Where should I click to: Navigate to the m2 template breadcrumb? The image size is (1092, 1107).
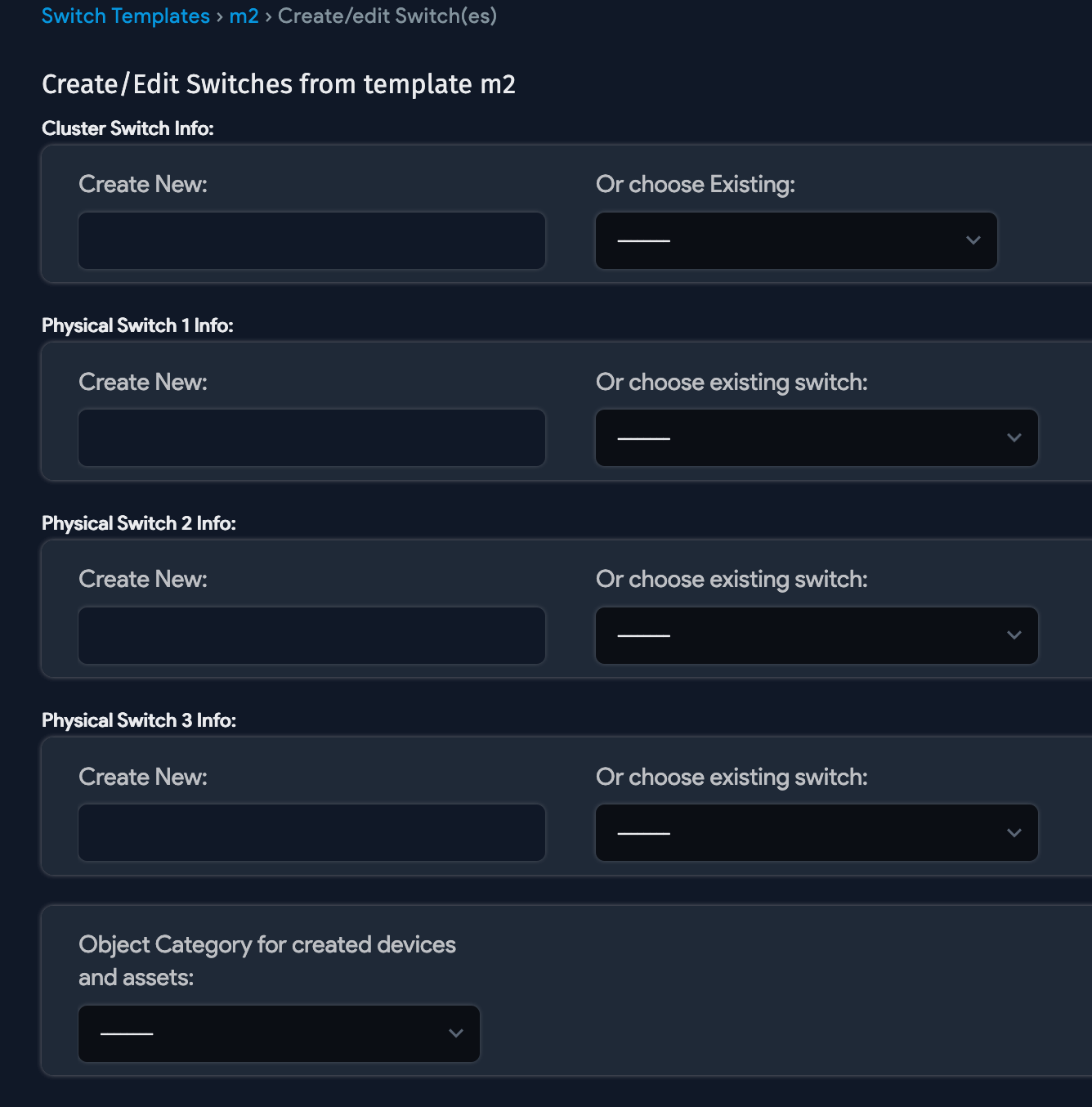pyautogui.click(x=244, y=16)
